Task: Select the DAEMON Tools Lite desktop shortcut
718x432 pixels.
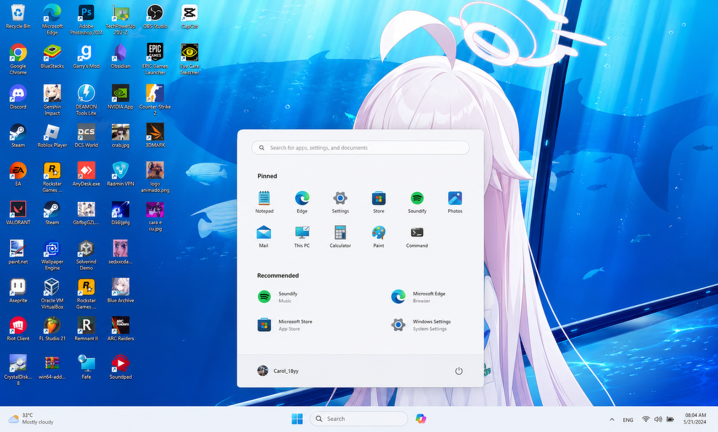Action: coord(86,100)
